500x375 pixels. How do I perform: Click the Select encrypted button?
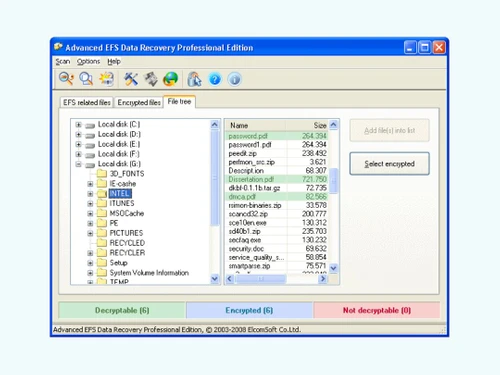pos(389,164)
